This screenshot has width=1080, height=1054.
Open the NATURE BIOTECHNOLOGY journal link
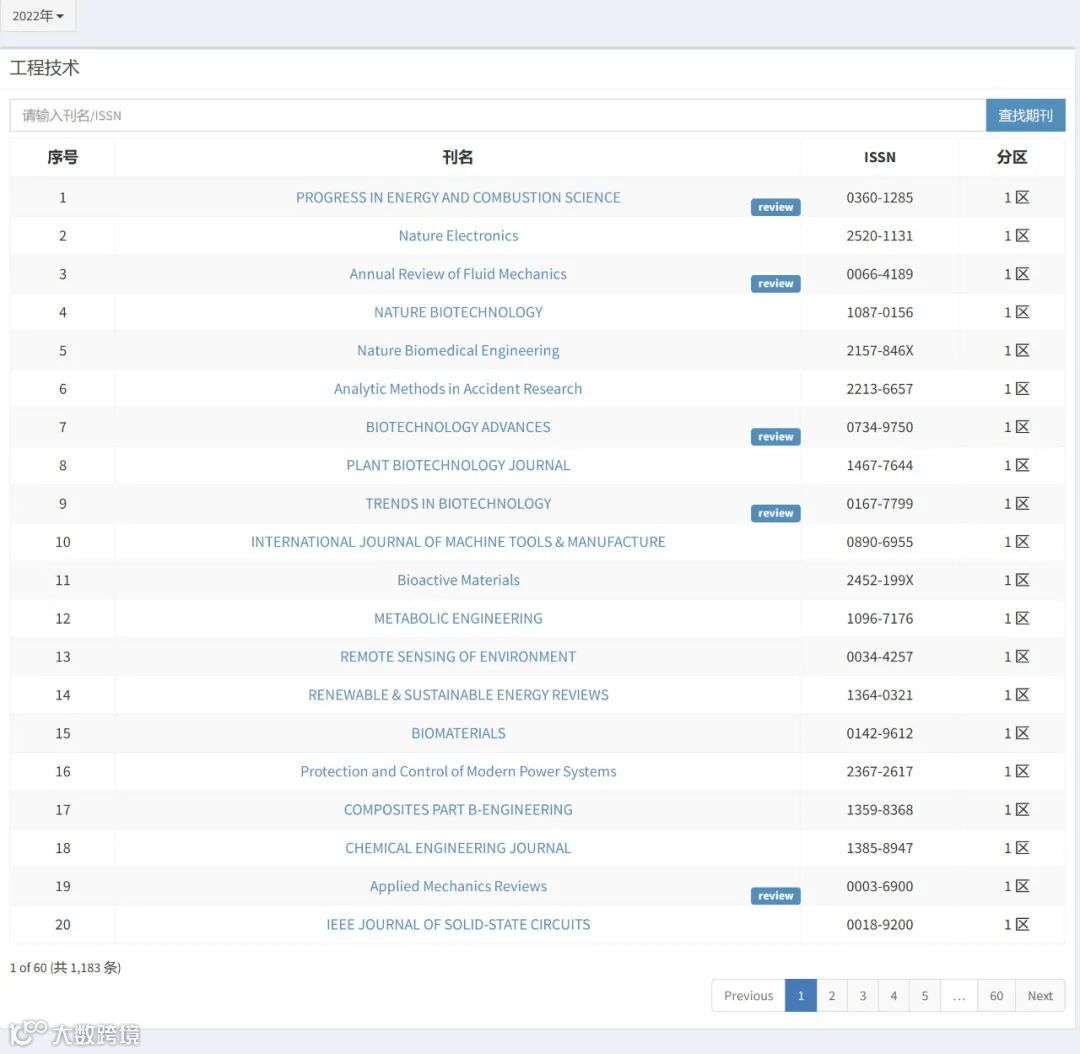pyautogui.click(x=458, y=312)
